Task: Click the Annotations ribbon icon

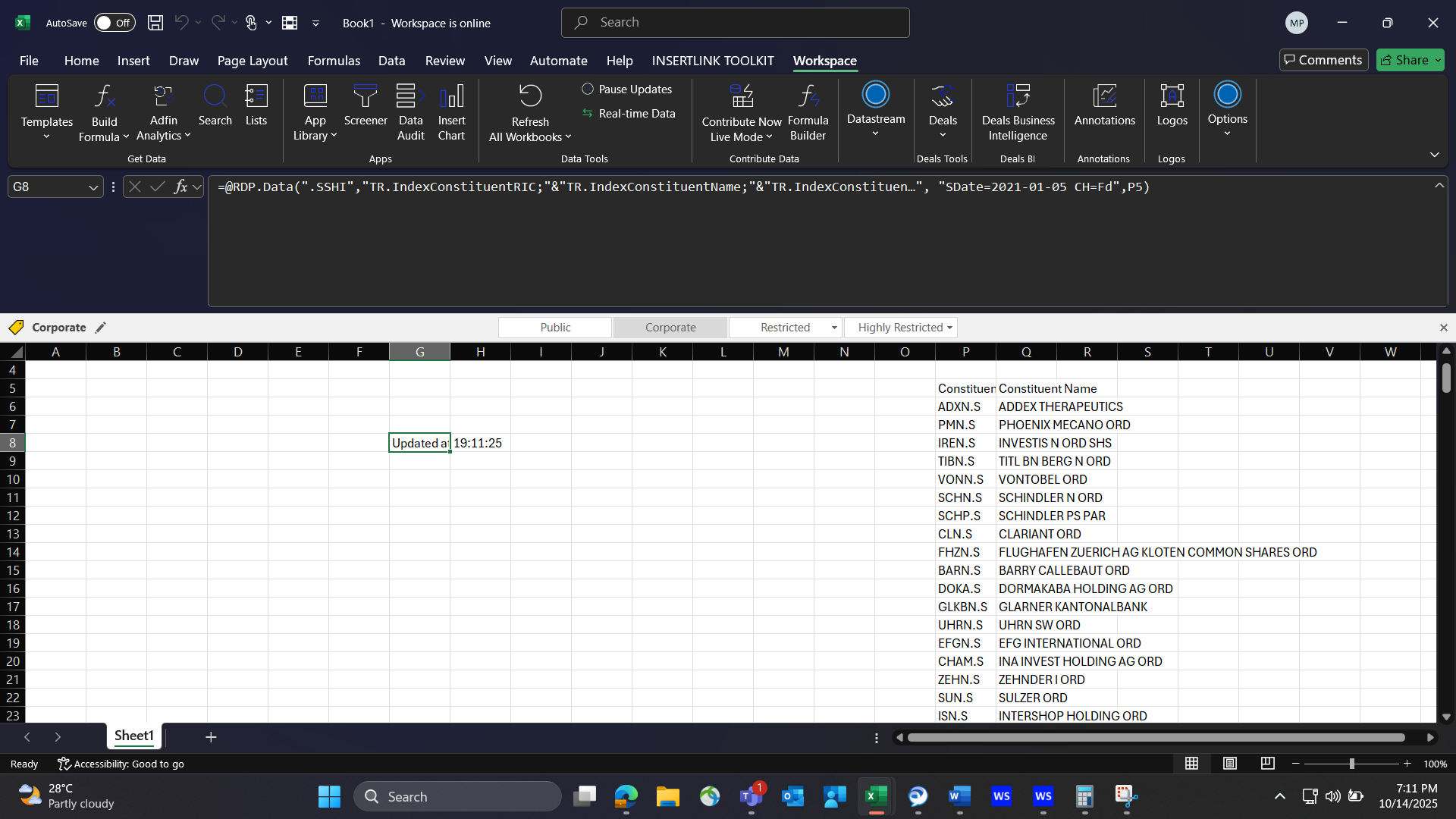Action: click(1104, 106)
